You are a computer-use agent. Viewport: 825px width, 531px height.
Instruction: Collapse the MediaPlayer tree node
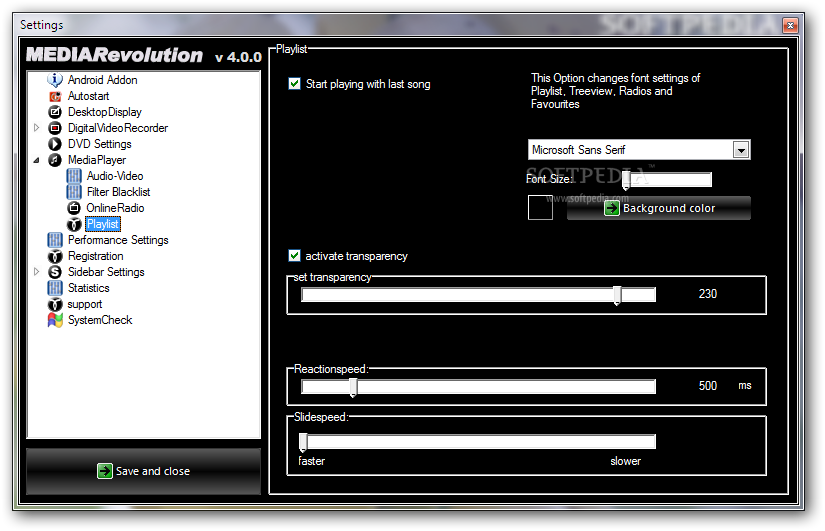coord(36,160)
